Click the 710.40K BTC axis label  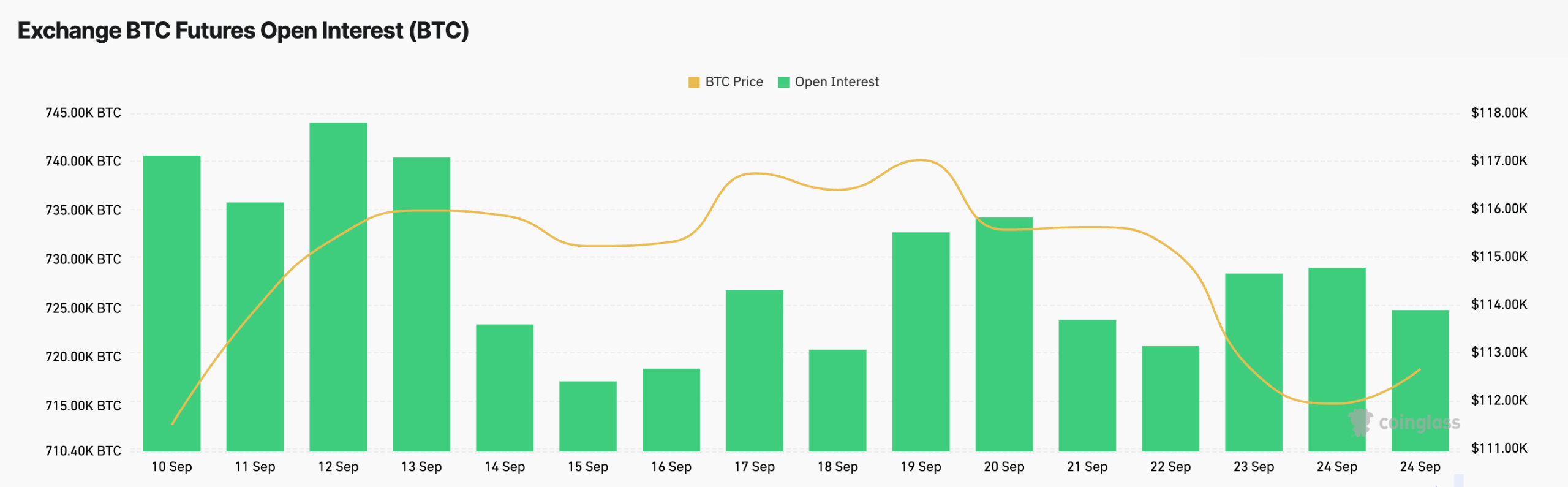click(83, 451)
